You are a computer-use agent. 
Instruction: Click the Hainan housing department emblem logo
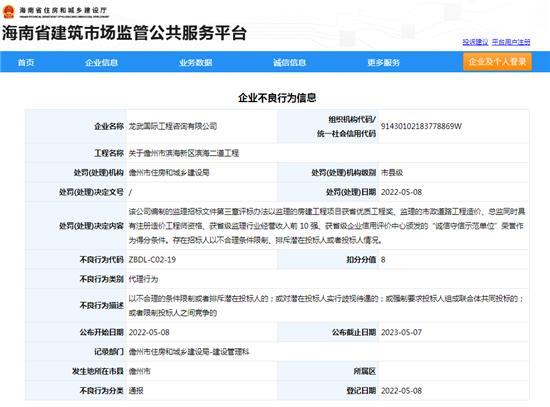8,12
